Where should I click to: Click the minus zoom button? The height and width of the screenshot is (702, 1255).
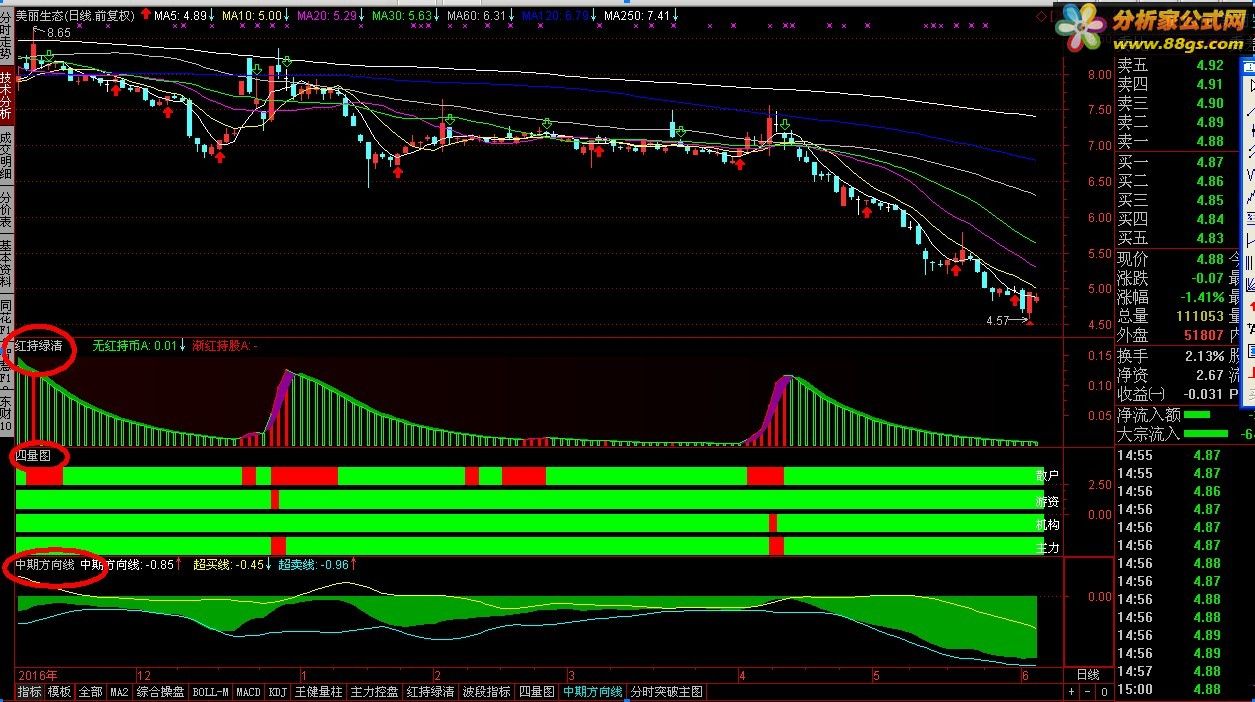1087,692
